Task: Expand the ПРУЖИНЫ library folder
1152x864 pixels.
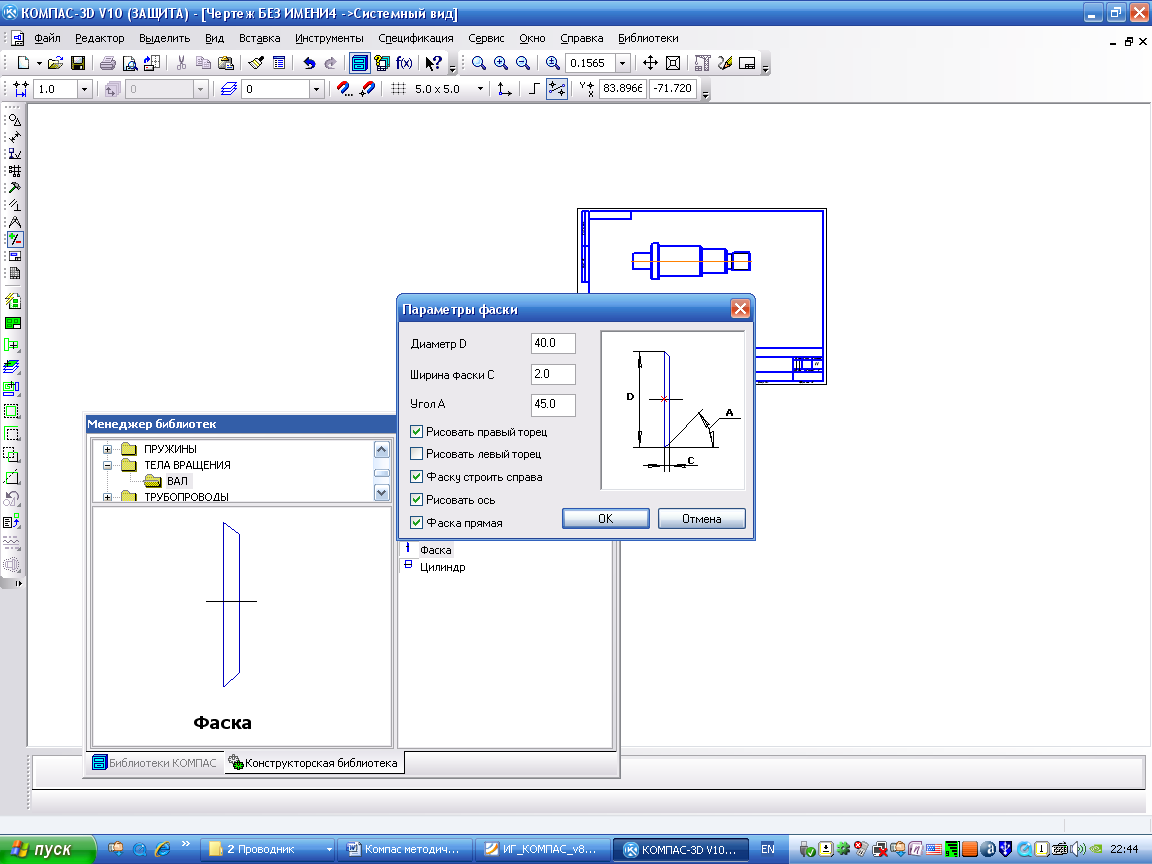Action: click(x=107, y=449)
